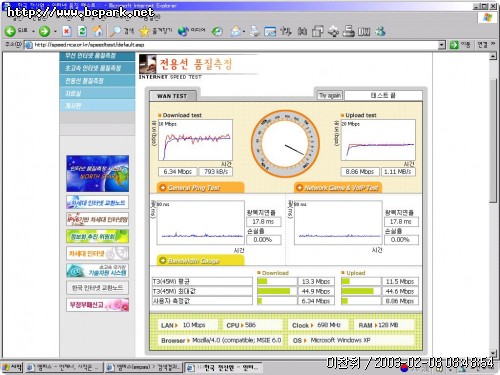
Task: Open Network Game & VoIP Test header
Action: click(x=338, y=188)
